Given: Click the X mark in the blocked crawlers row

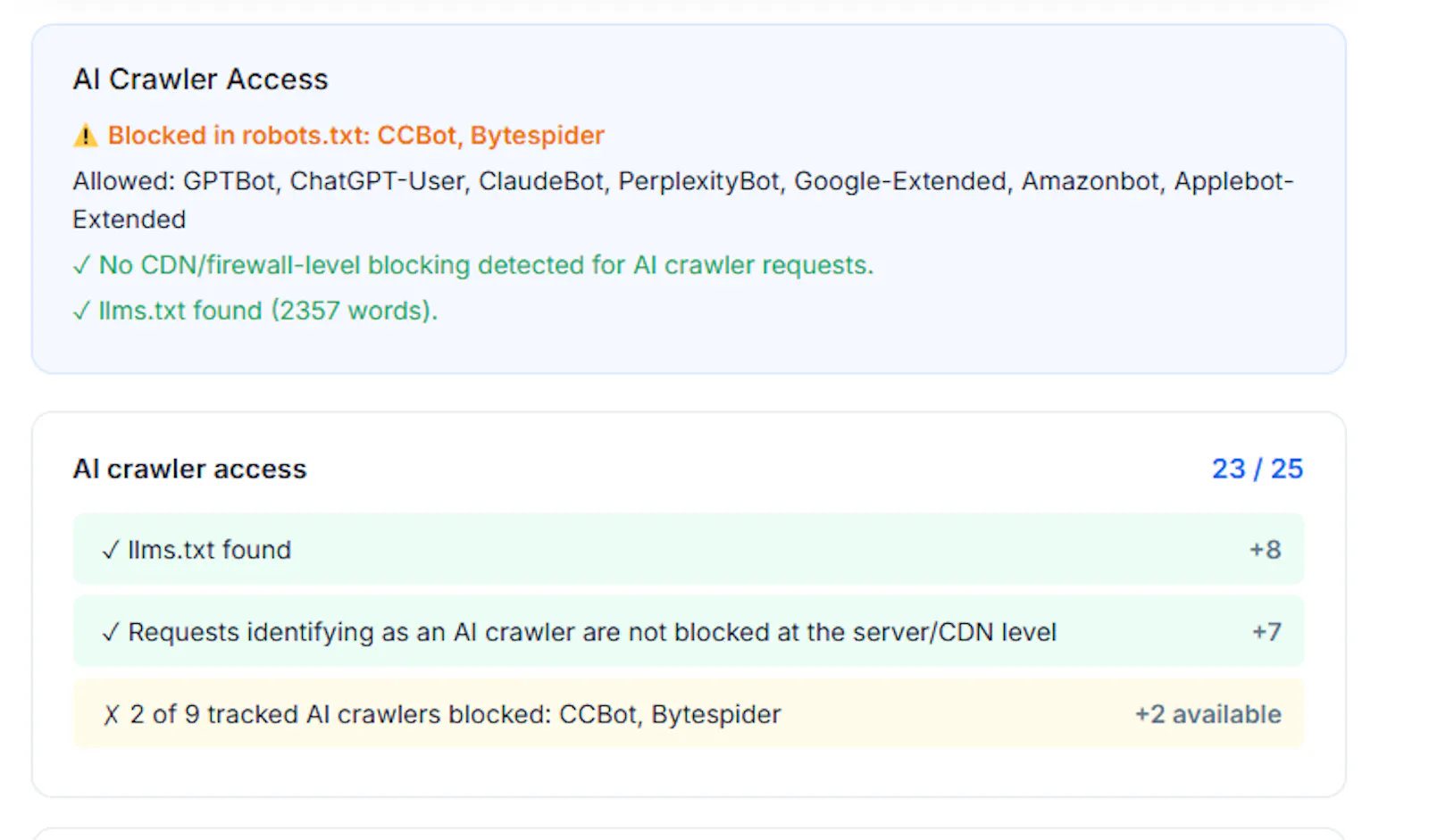Looking at the screenshot, I should pyautogui.click(x=112, y=714).
